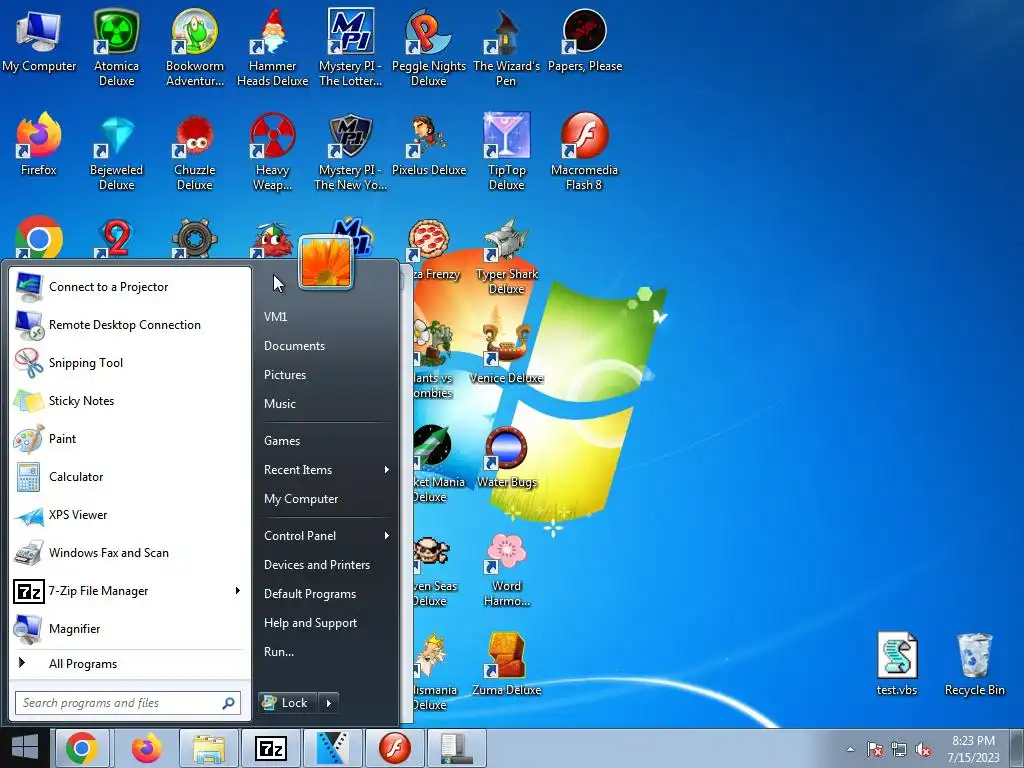Expand 7-Zip File Manager jump list arrow
Screen dimensions: 1024x768
238,590
